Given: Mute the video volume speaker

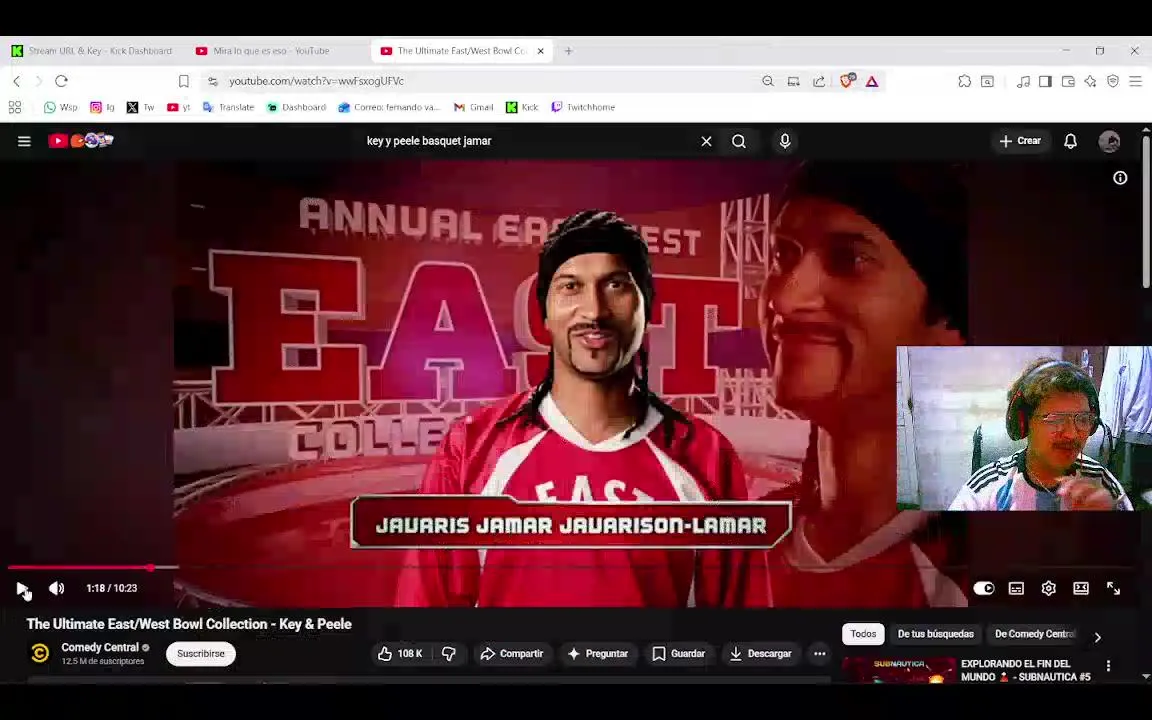Looking at the screenshot, I should (57, 588).
